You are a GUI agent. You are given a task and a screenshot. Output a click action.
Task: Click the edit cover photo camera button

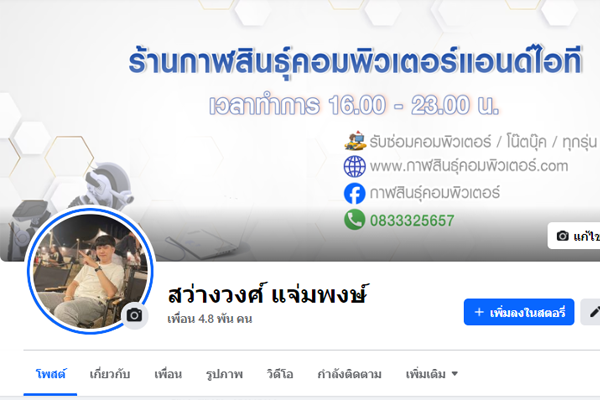tap(574, 236)
